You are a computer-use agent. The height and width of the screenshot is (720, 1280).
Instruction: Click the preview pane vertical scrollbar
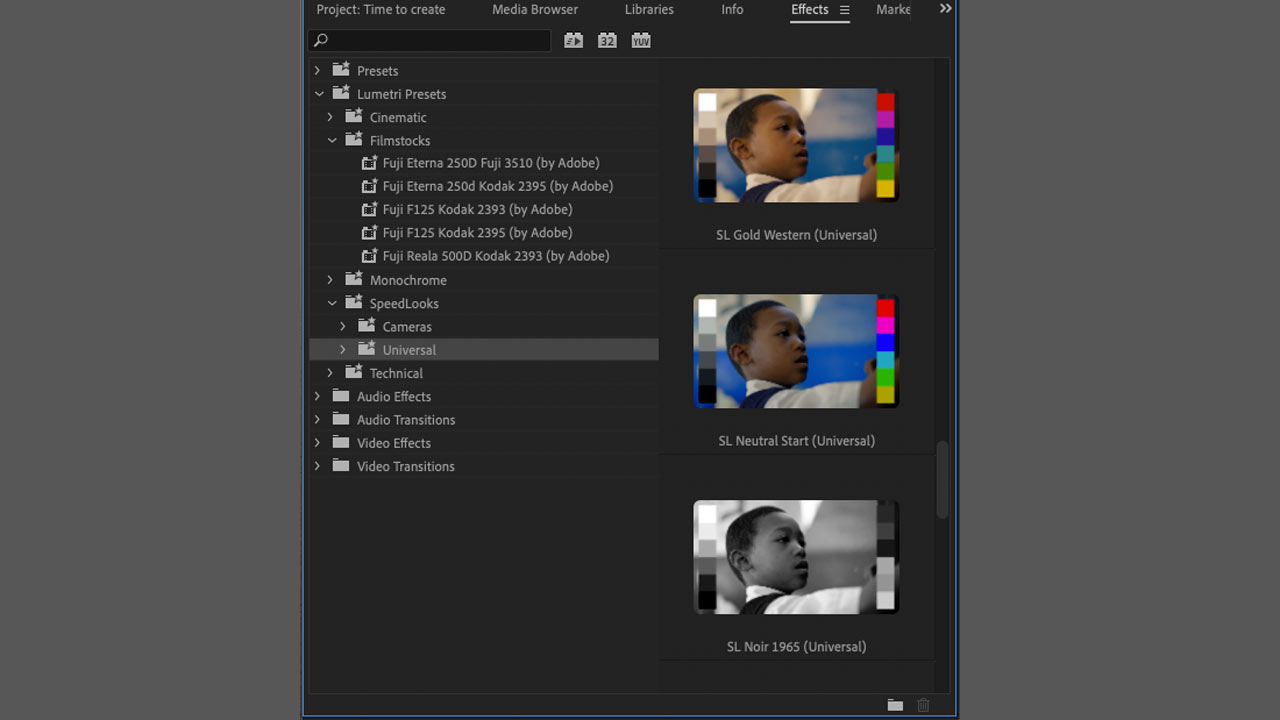coord(942,480)
